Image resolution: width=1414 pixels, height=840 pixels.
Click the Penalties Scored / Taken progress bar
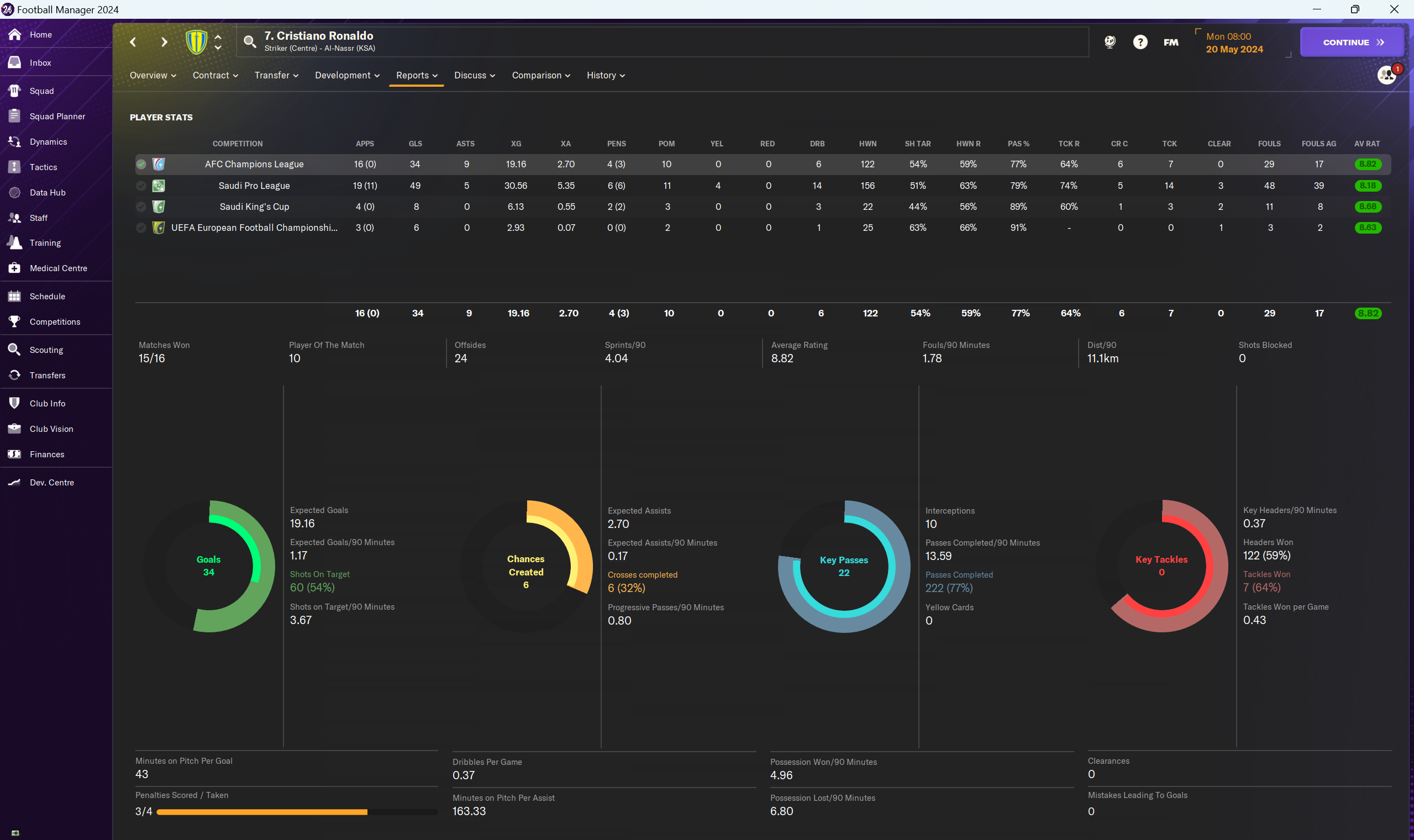click(297, 812)
